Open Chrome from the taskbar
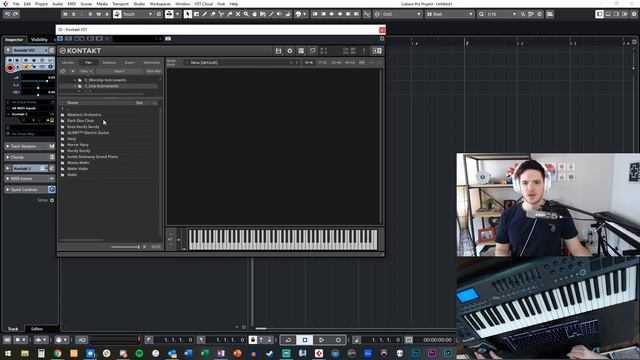 58,353
